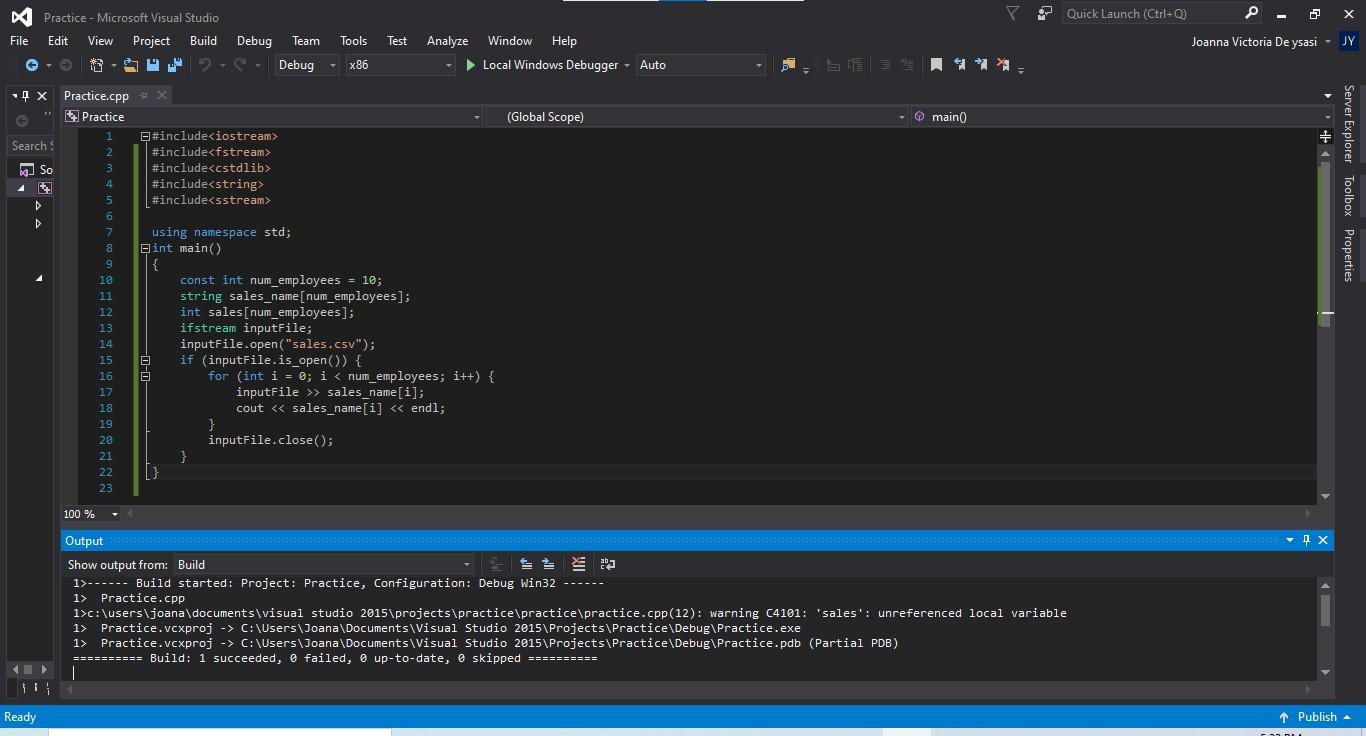This screenshot has height=736, width=1366.
Task: Go to the next bookmark
Action: pos(981,65)
